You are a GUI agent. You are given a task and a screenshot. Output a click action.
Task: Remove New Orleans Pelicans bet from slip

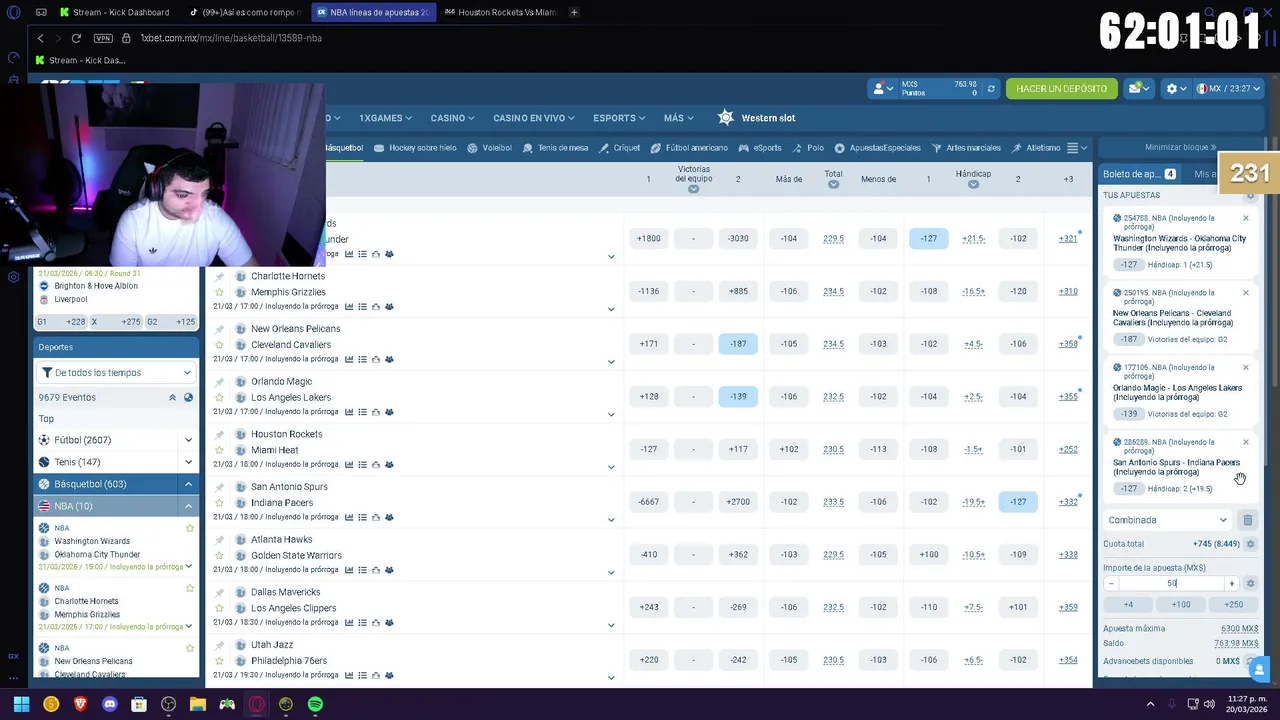[x=1245, y=293]
